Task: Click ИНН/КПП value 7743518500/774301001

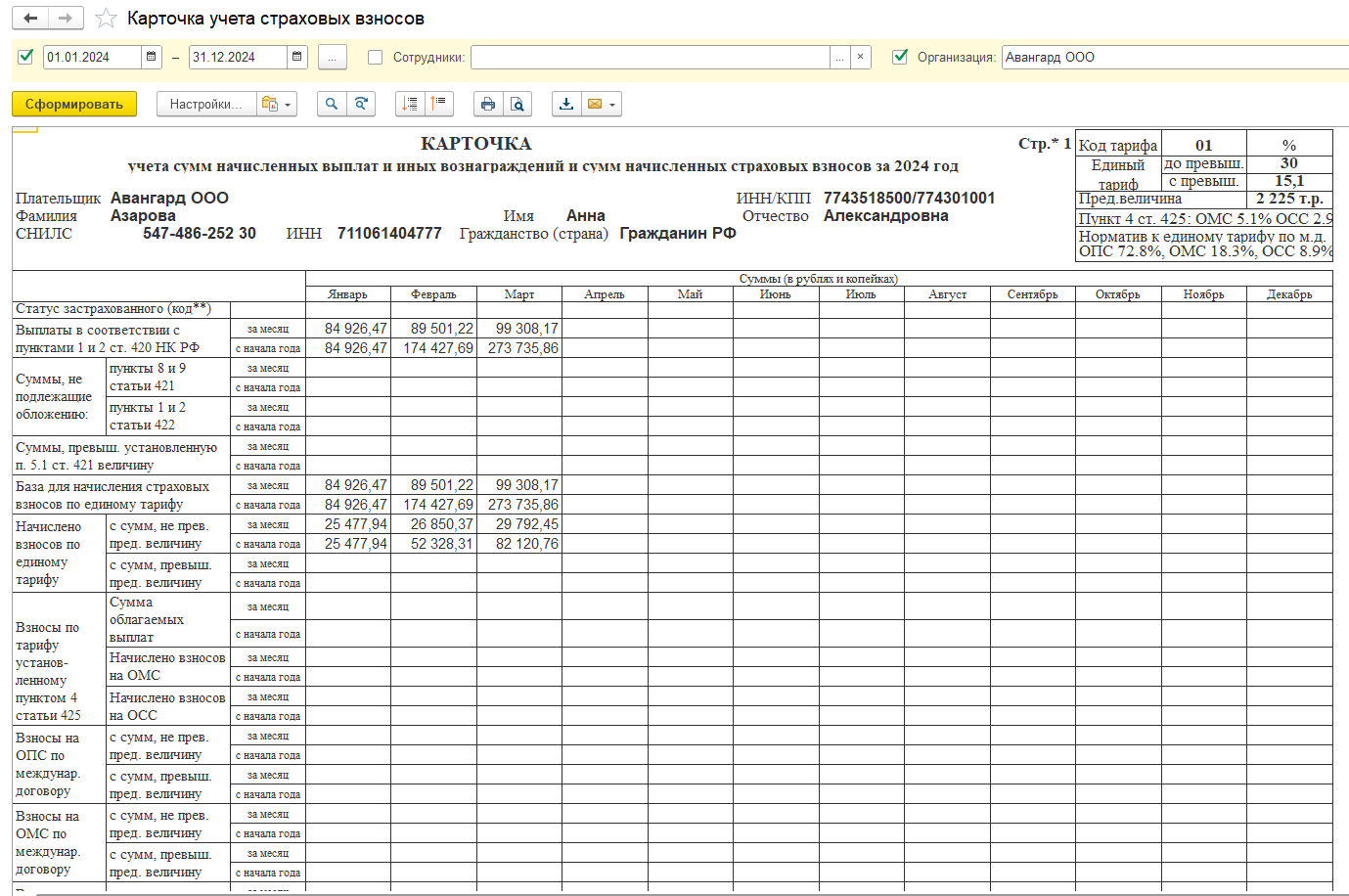Action: (909, 198)
